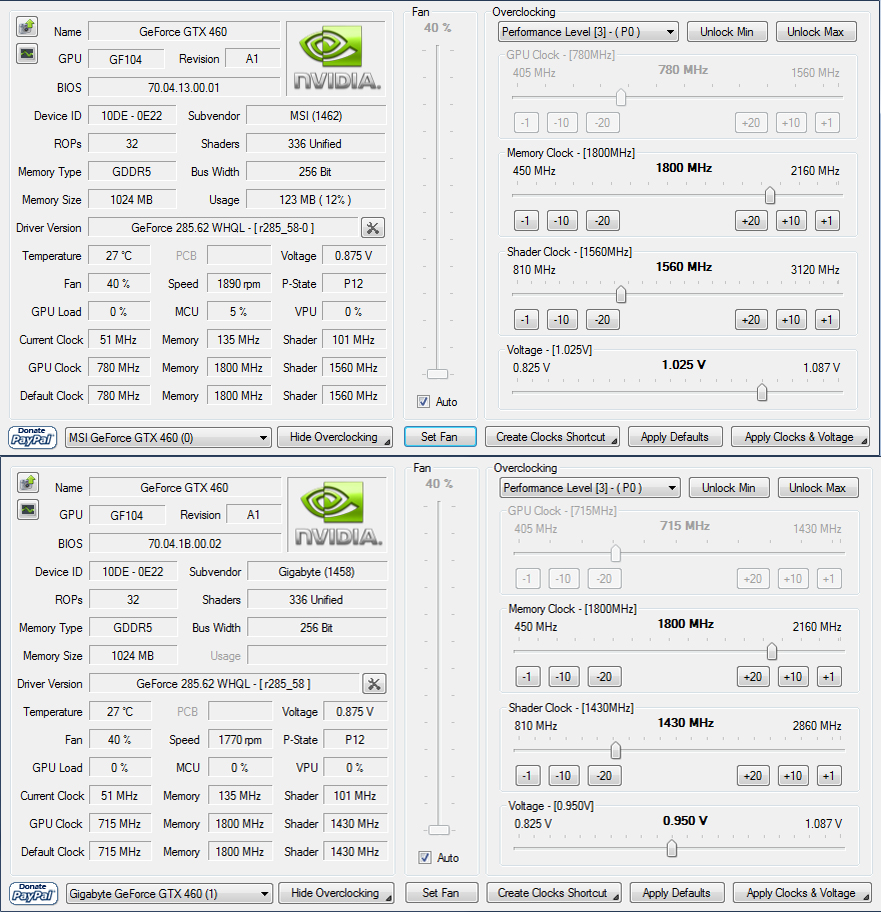
Task: Click driver tools wrench icon in Gigabyte panel
Action: (x=374, y=684)
